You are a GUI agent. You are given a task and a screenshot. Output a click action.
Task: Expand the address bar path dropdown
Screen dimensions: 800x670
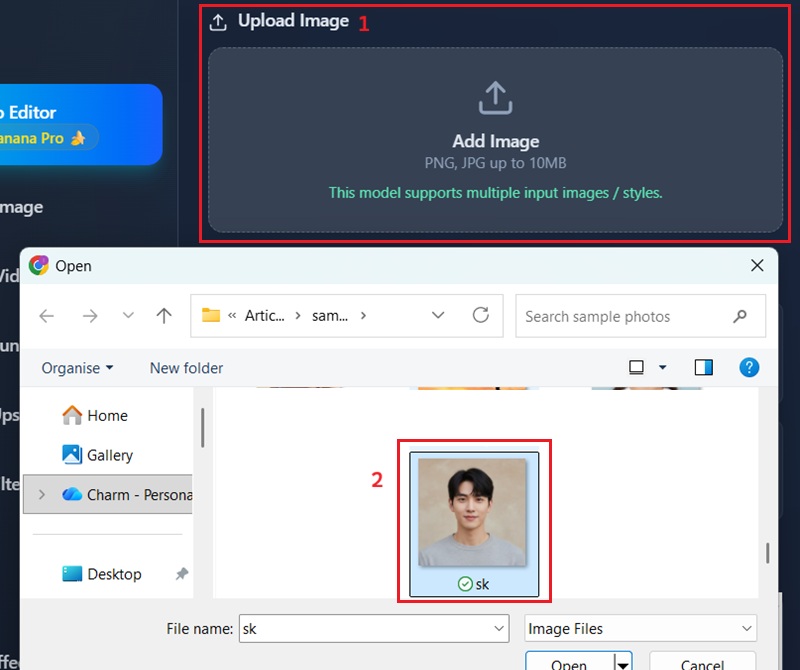(x=438, y=315)
